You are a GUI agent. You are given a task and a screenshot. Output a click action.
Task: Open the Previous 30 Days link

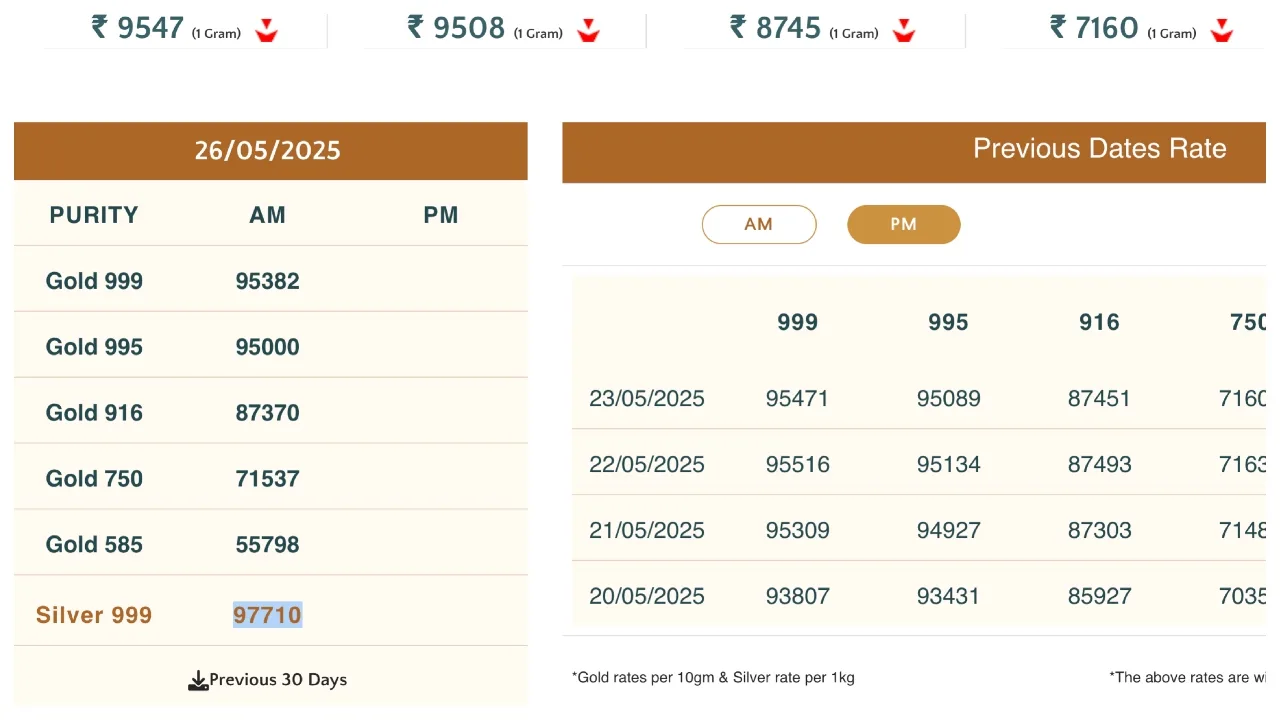point(278,680)
